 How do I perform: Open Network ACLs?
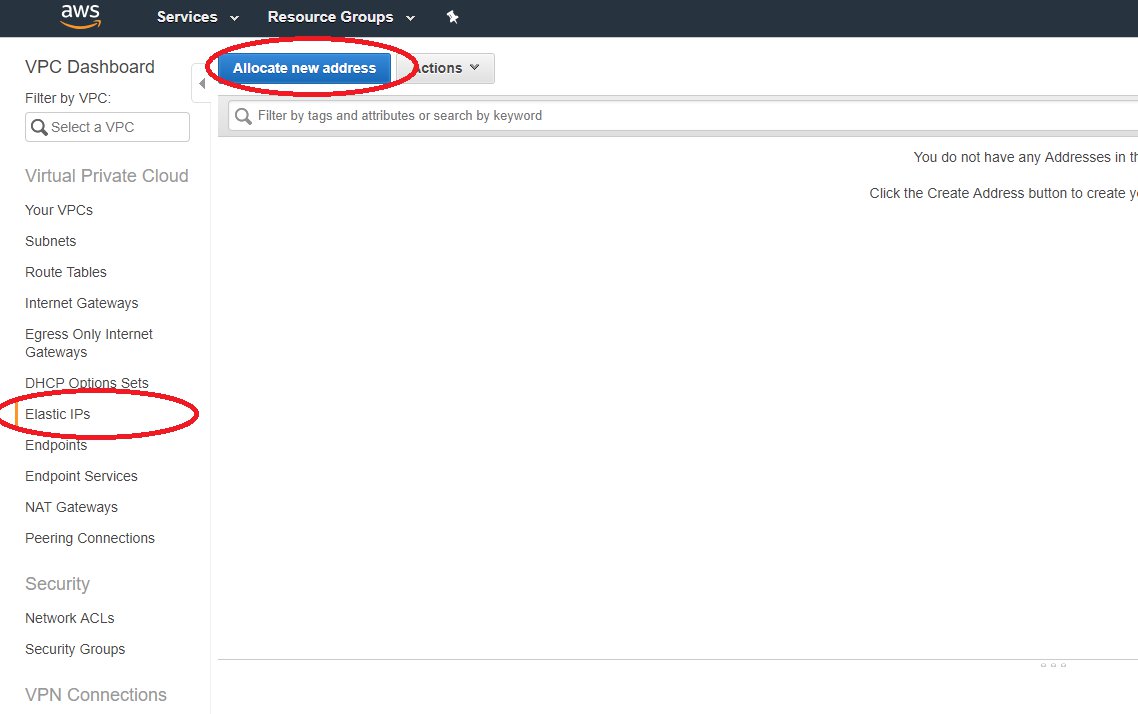(70, 618)
